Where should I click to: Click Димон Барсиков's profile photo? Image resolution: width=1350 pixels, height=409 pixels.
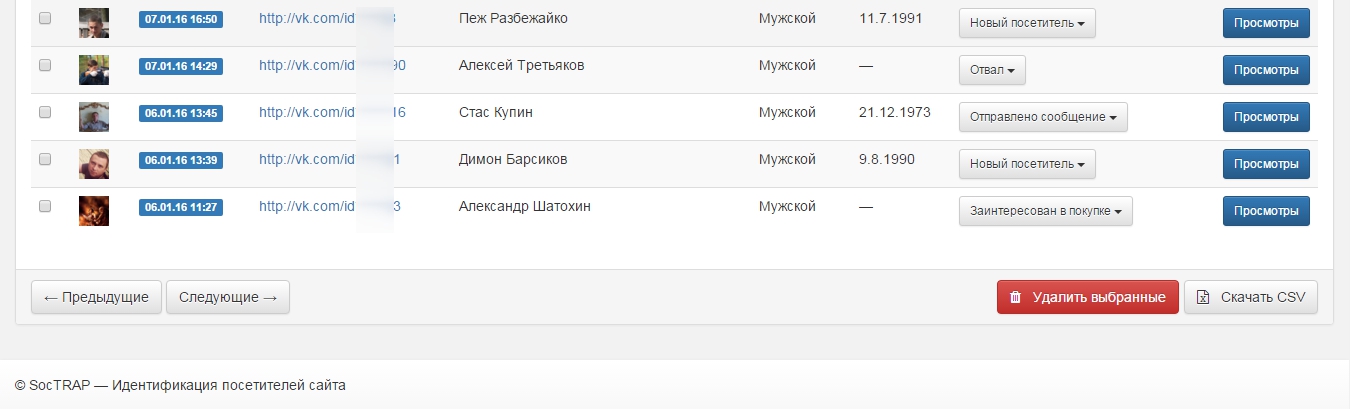(94, 164)
